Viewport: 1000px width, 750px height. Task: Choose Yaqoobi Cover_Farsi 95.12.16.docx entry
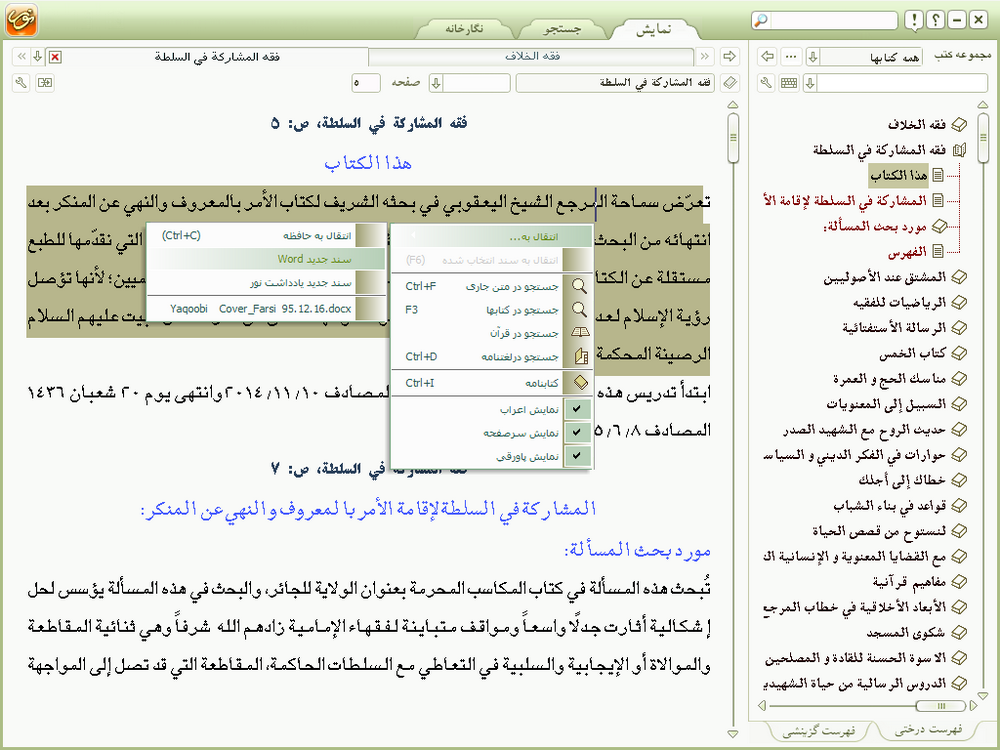(x=266, y=309)
